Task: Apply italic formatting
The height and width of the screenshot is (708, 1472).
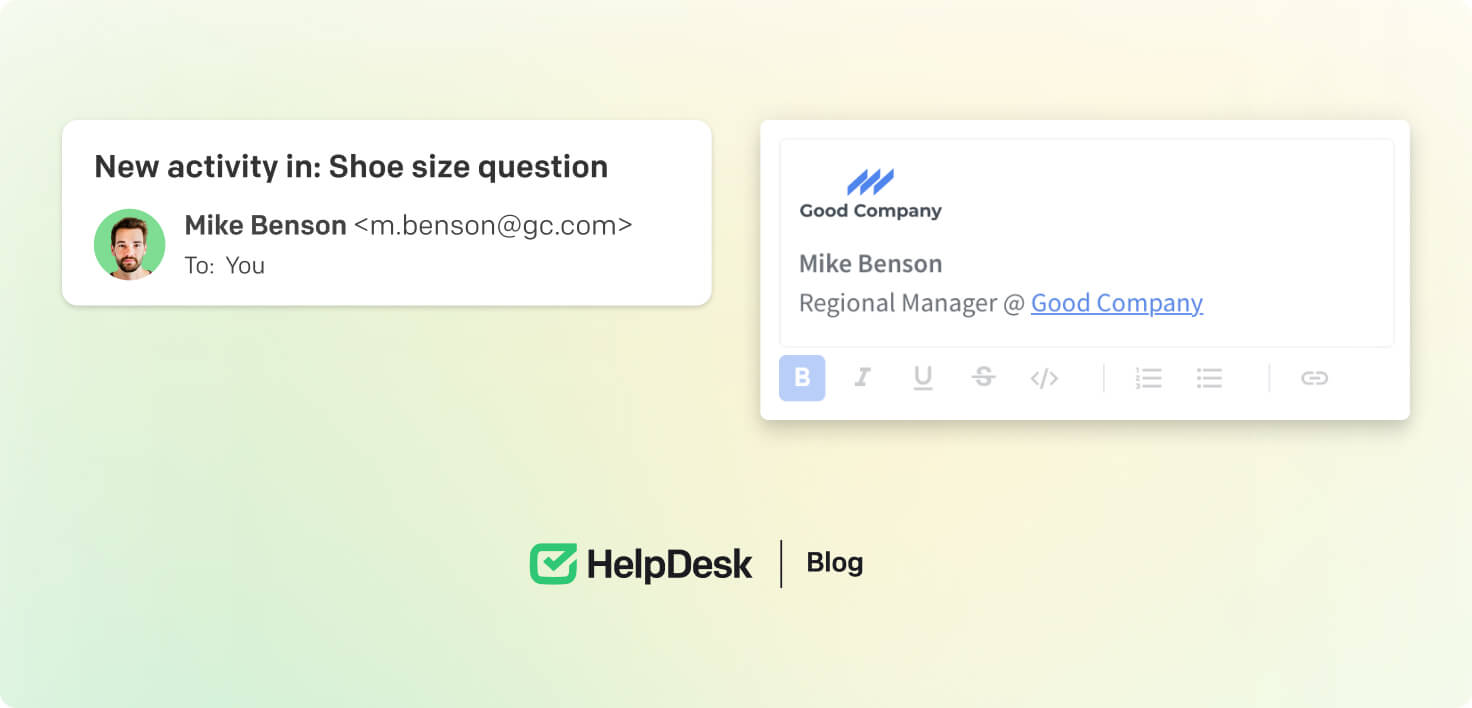Action: click(862, 378)
